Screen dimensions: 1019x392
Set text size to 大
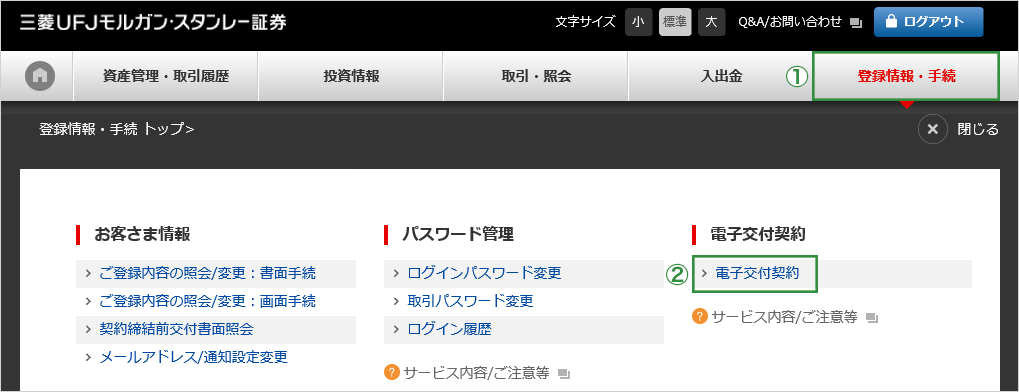(x=712, y=22)
